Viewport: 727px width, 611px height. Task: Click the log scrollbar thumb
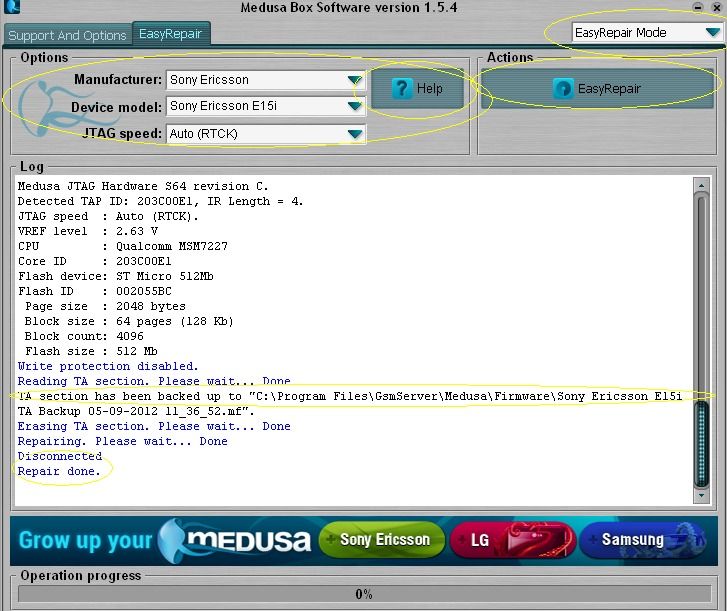(701, 444)
